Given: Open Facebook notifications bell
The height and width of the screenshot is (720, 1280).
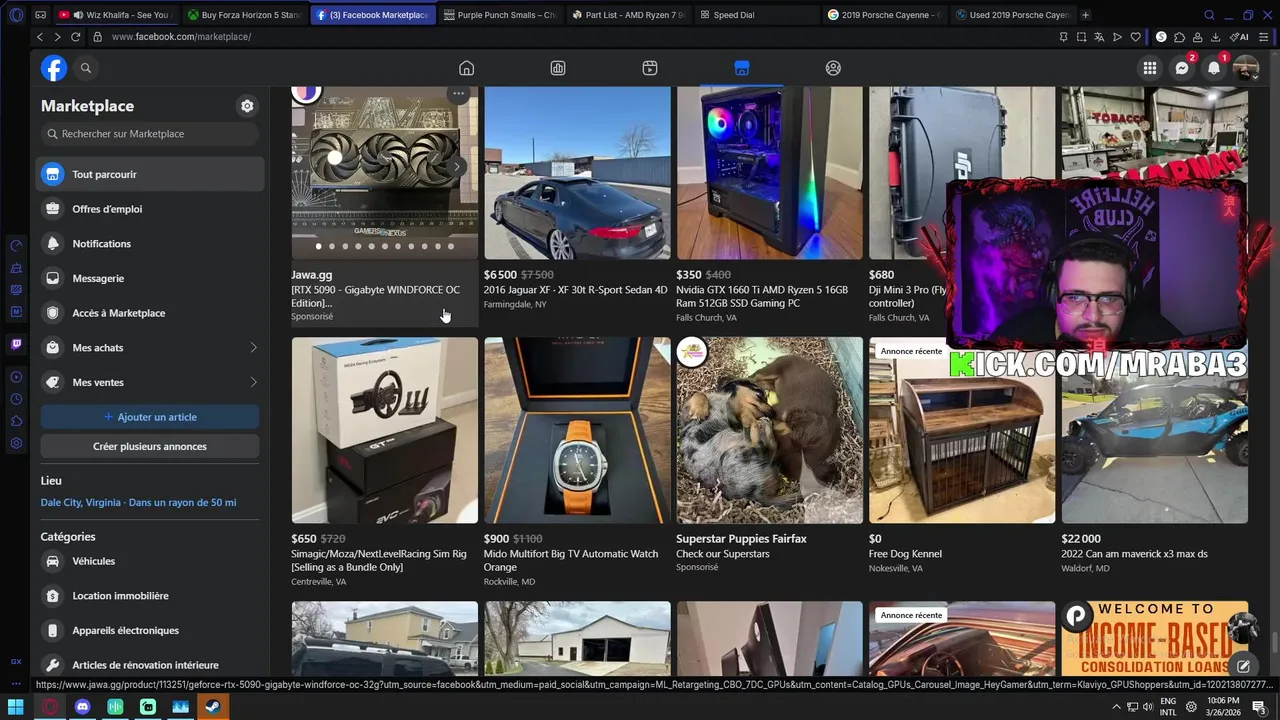Looking at the screenshot, I should (x=1214, y=68).
